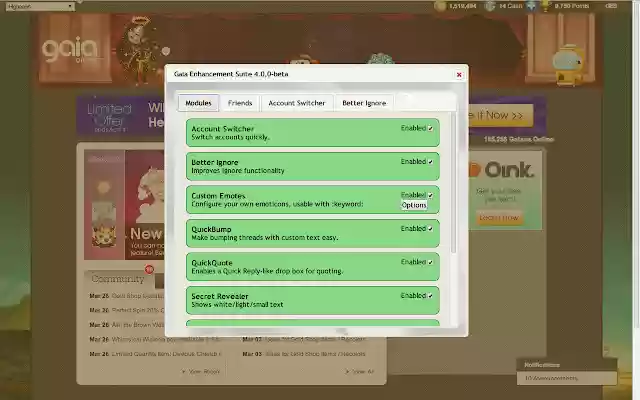
Task: Open the Account Switcher tab
Action: coord(297,103)
